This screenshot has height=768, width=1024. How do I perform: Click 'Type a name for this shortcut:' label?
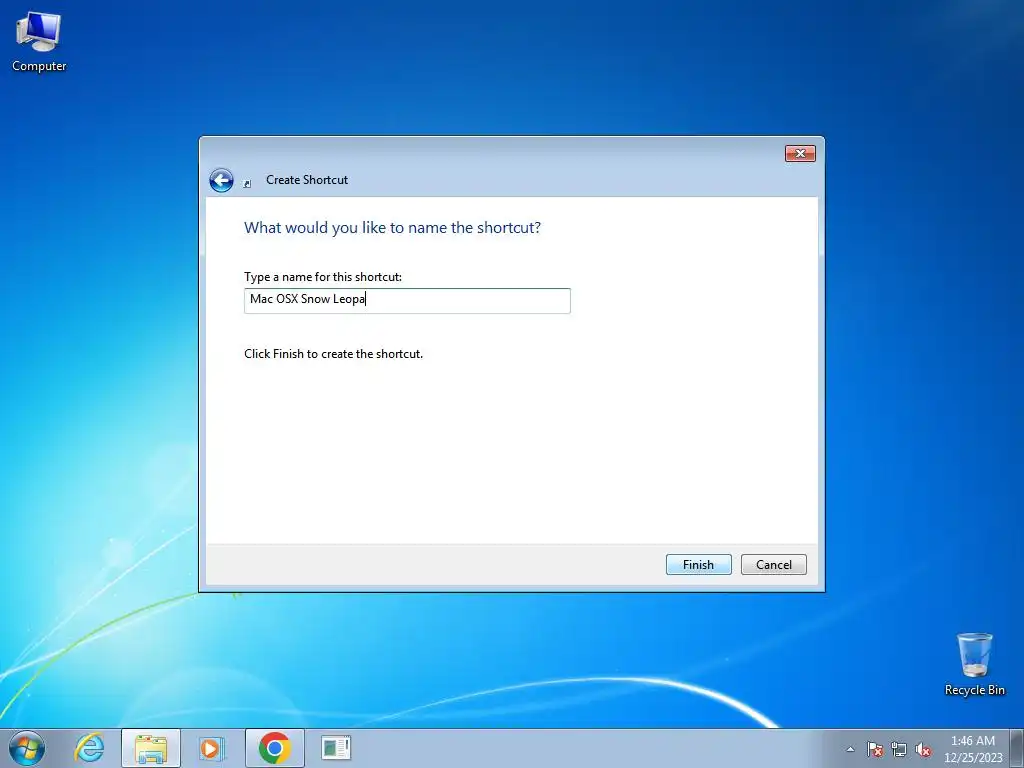[x=323, y=277]
